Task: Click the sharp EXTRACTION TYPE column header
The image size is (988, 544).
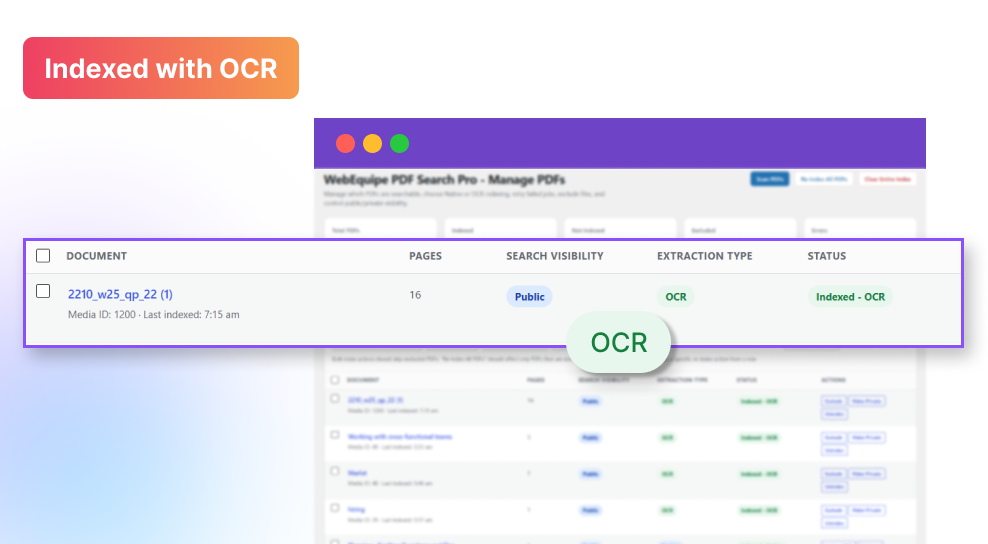Action: pyautogui.click(x=704, y=256)
